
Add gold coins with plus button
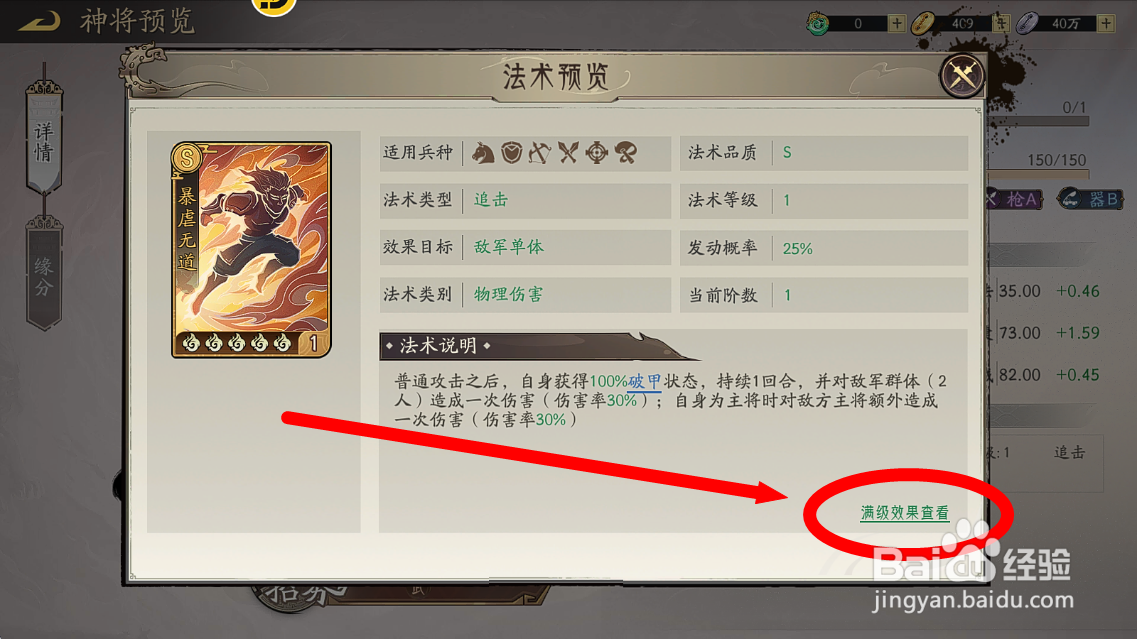[x=1001, y=23]
